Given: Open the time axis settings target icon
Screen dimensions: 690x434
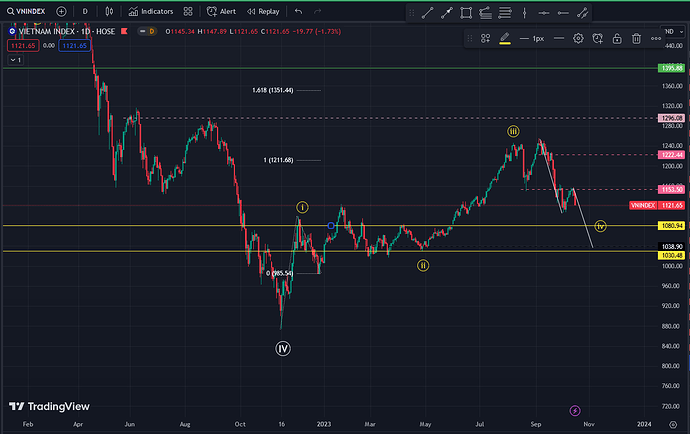Looking at the screenshot, I should point(673,425).
